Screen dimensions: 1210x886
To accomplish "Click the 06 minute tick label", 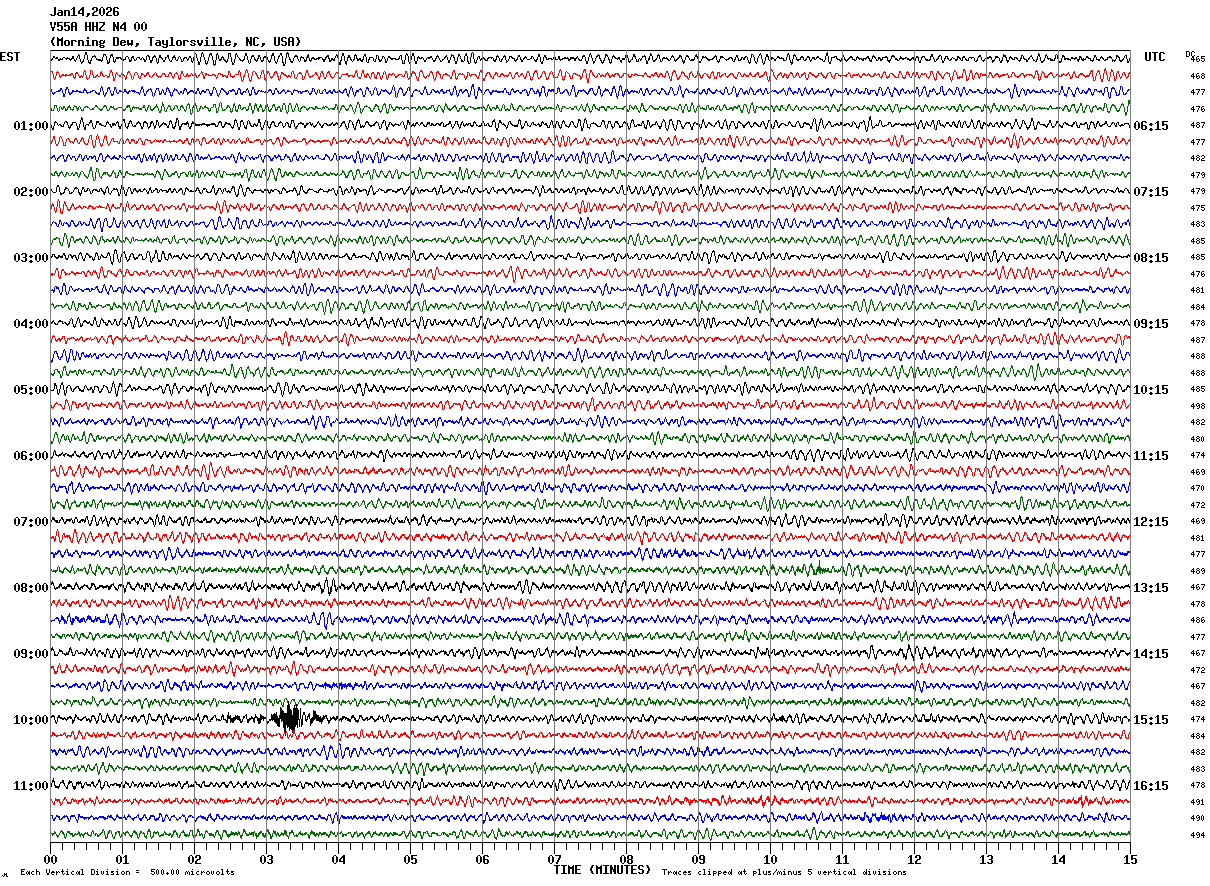I will [x=482, y=859].
